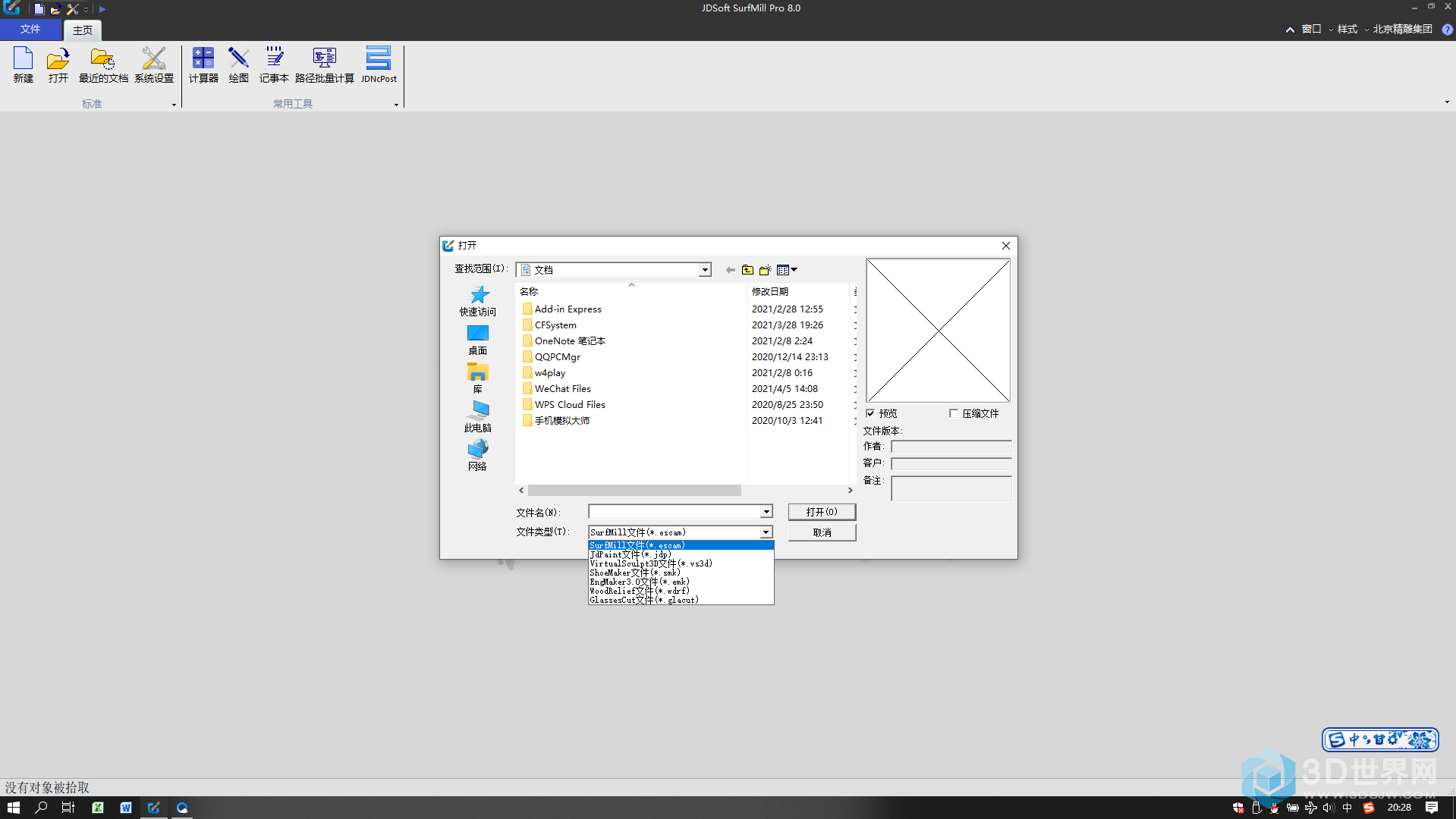
Task: Expand the 常用工具 group launcher arrow
Action: click(396, 105)
